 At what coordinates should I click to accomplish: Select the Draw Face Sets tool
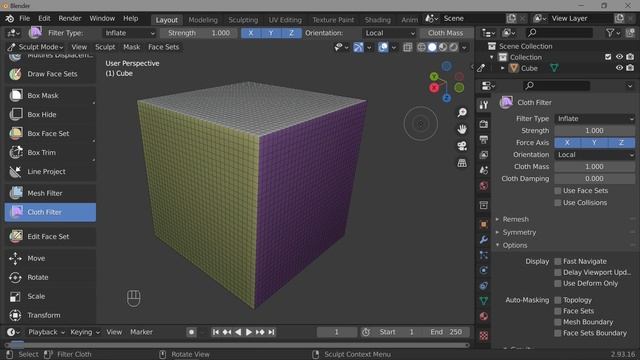click(50, 74)
